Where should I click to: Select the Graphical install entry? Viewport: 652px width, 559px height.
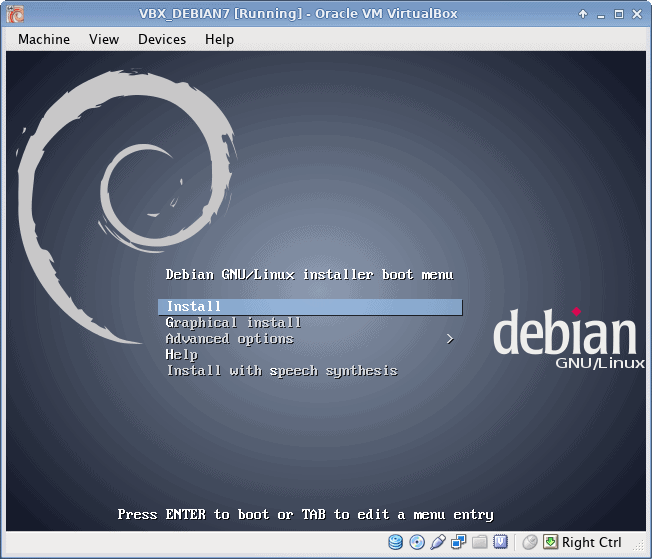pos(233,323)
